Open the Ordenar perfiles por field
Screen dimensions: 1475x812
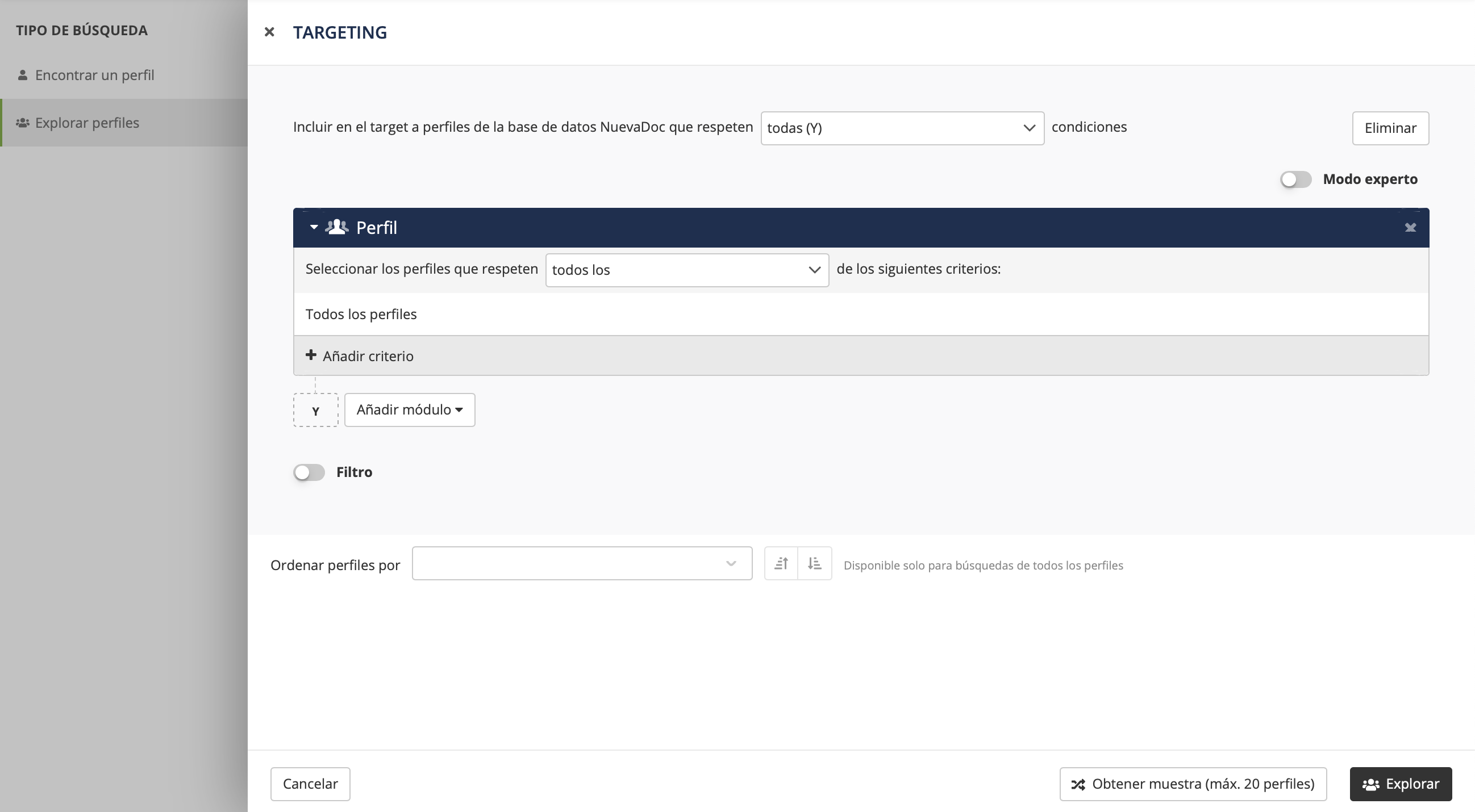(581, 564)
